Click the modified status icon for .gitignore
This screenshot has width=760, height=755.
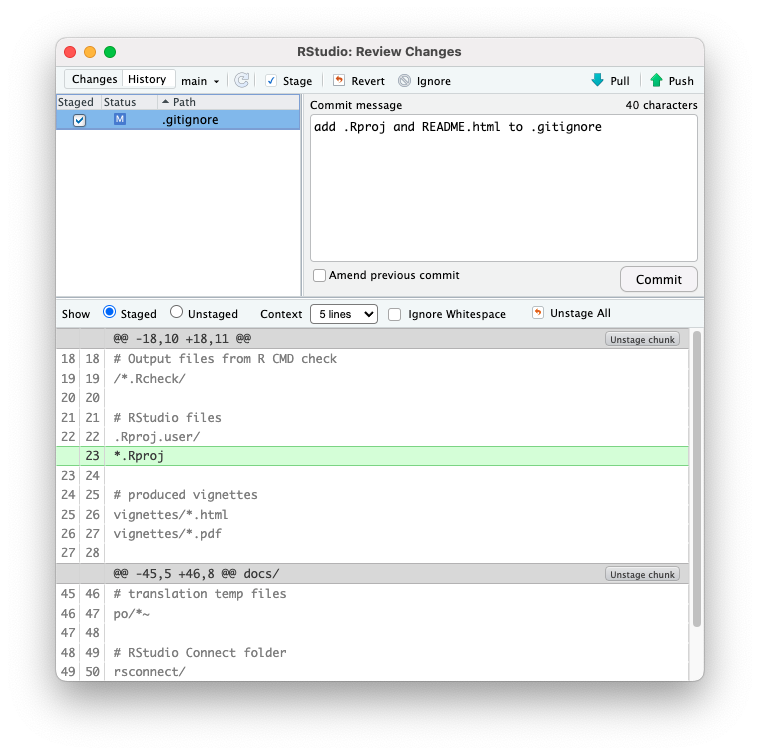(x=120, y=120)
